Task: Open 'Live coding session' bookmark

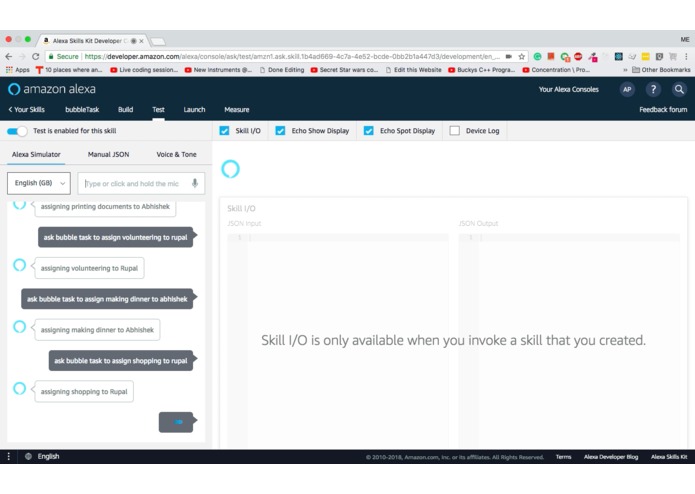Action: (x=144, y=70)
